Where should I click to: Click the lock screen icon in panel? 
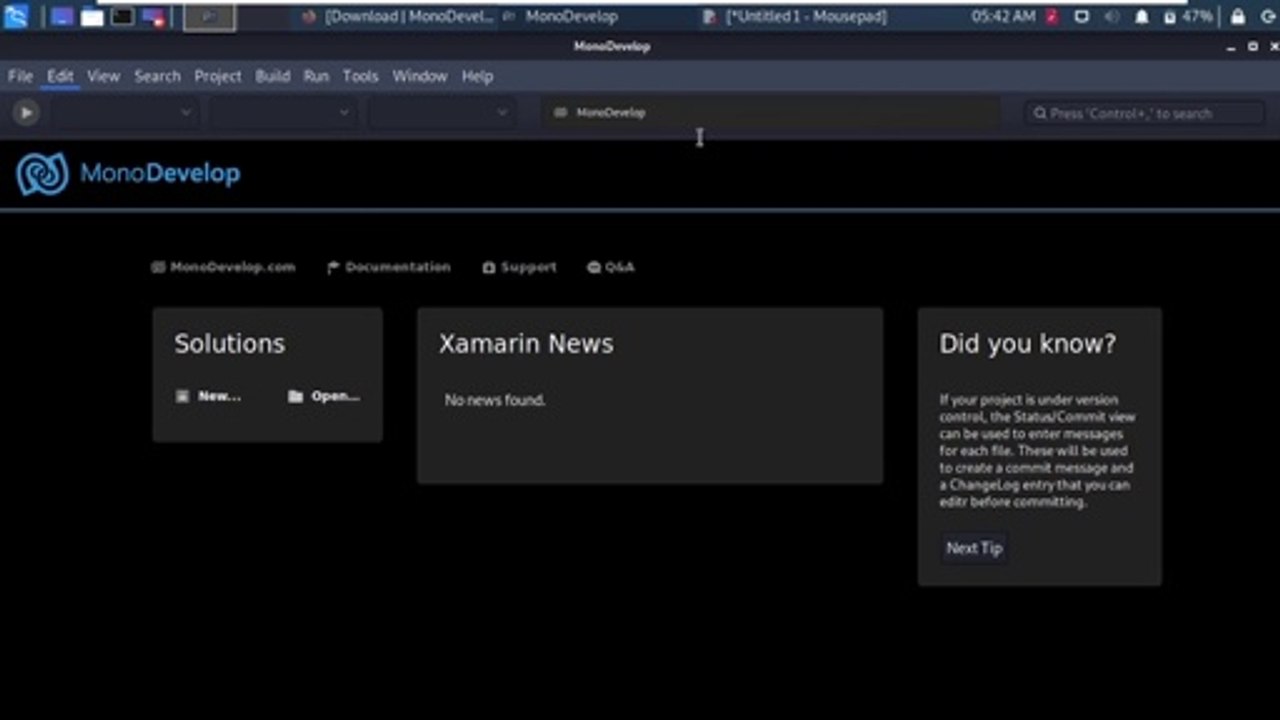1238,16
